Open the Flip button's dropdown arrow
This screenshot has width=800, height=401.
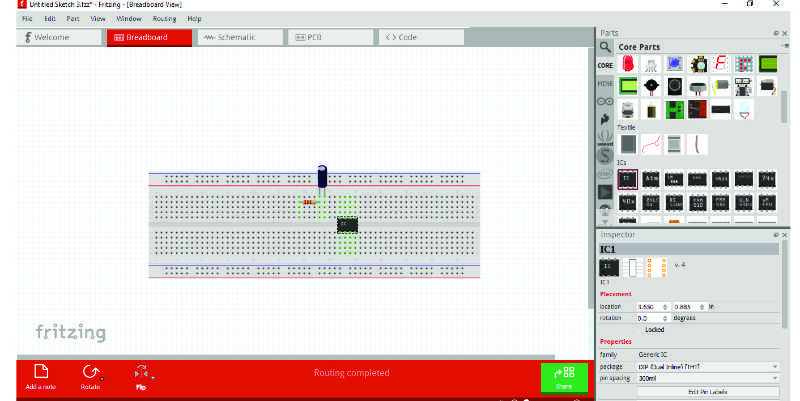(153, 378)
